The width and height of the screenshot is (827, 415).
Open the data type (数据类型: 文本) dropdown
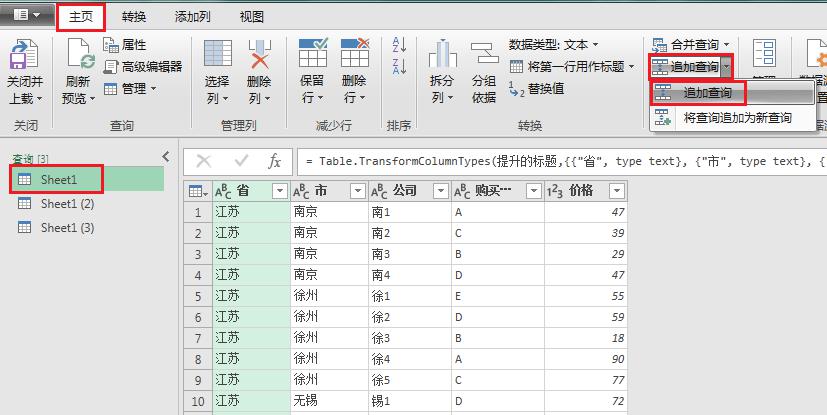[554, 45]
